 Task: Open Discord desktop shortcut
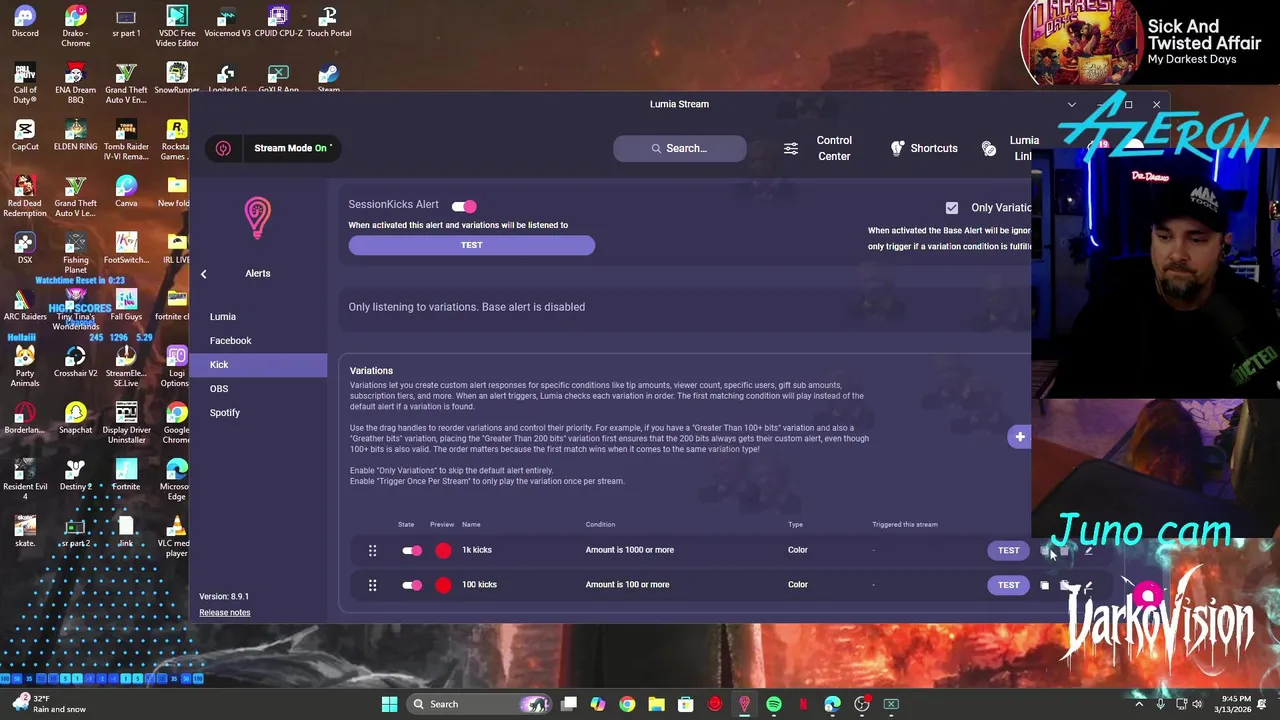pos(25,22)
